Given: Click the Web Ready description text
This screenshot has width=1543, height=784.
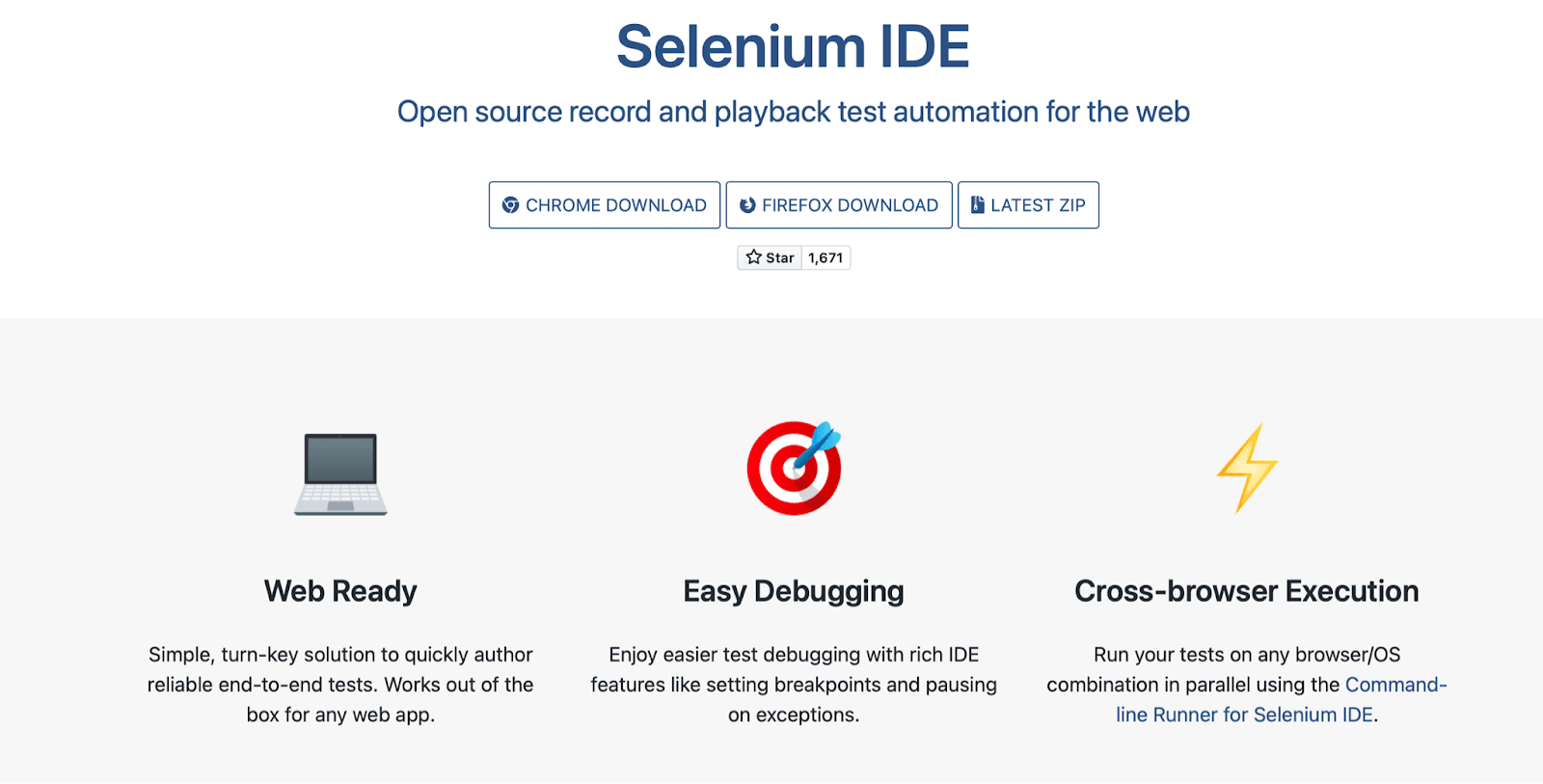Looking at the screenshot, I should click(x=339, y=685).
